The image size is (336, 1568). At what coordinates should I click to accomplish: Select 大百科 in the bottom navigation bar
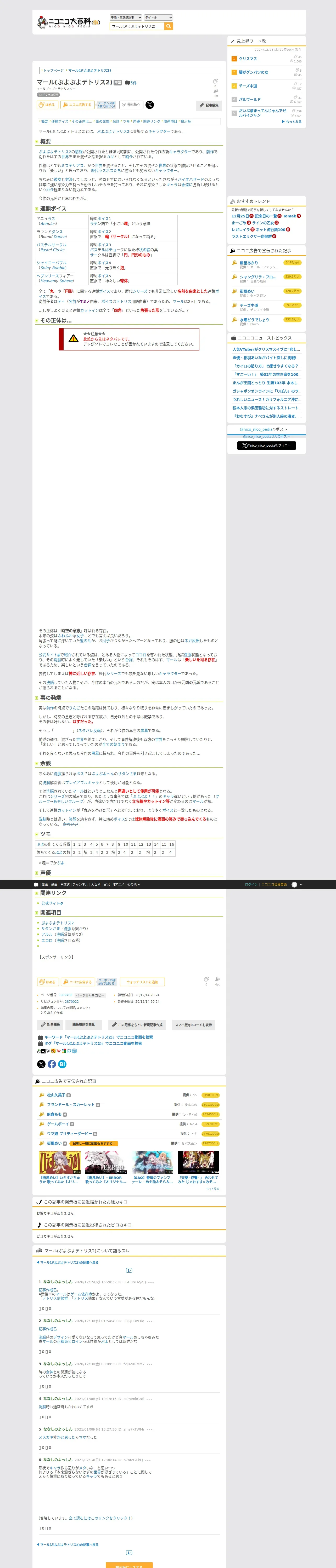(x=96, y=884)
